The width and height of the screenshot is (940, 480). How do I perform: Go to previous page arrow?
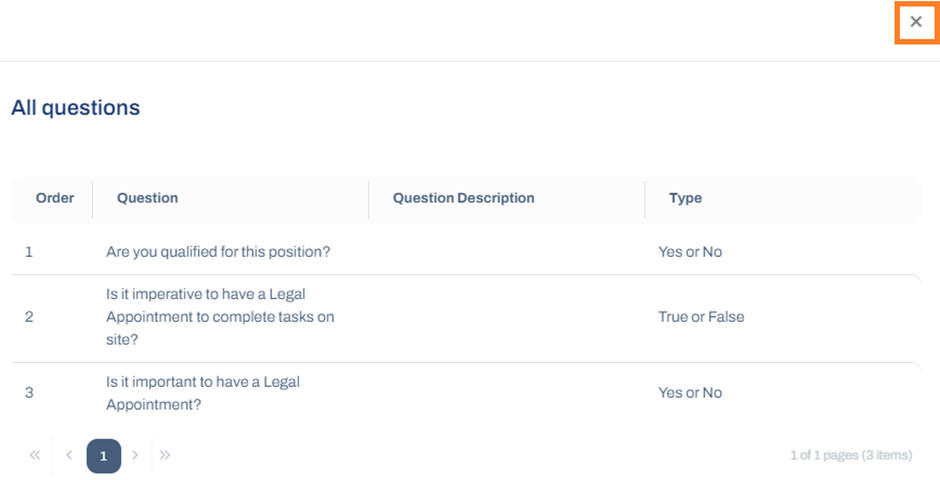(69, 455)
